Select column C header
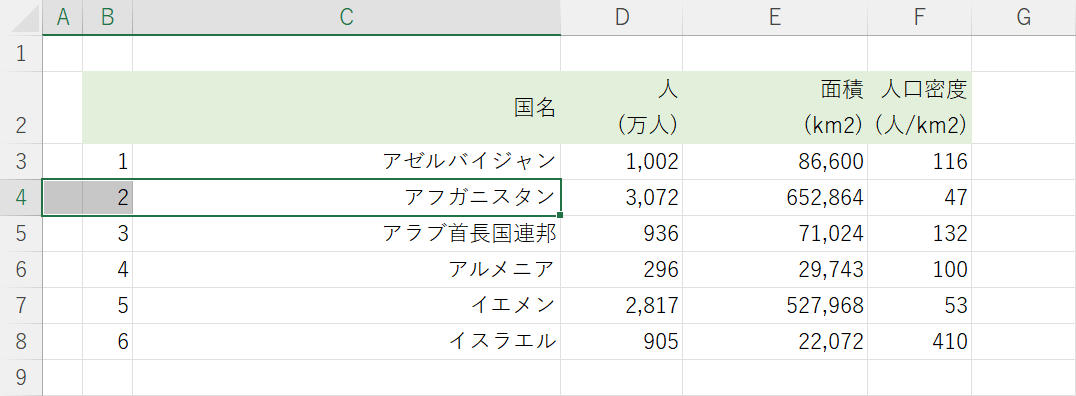The image size is (1076, 396). tap(347, 18)
